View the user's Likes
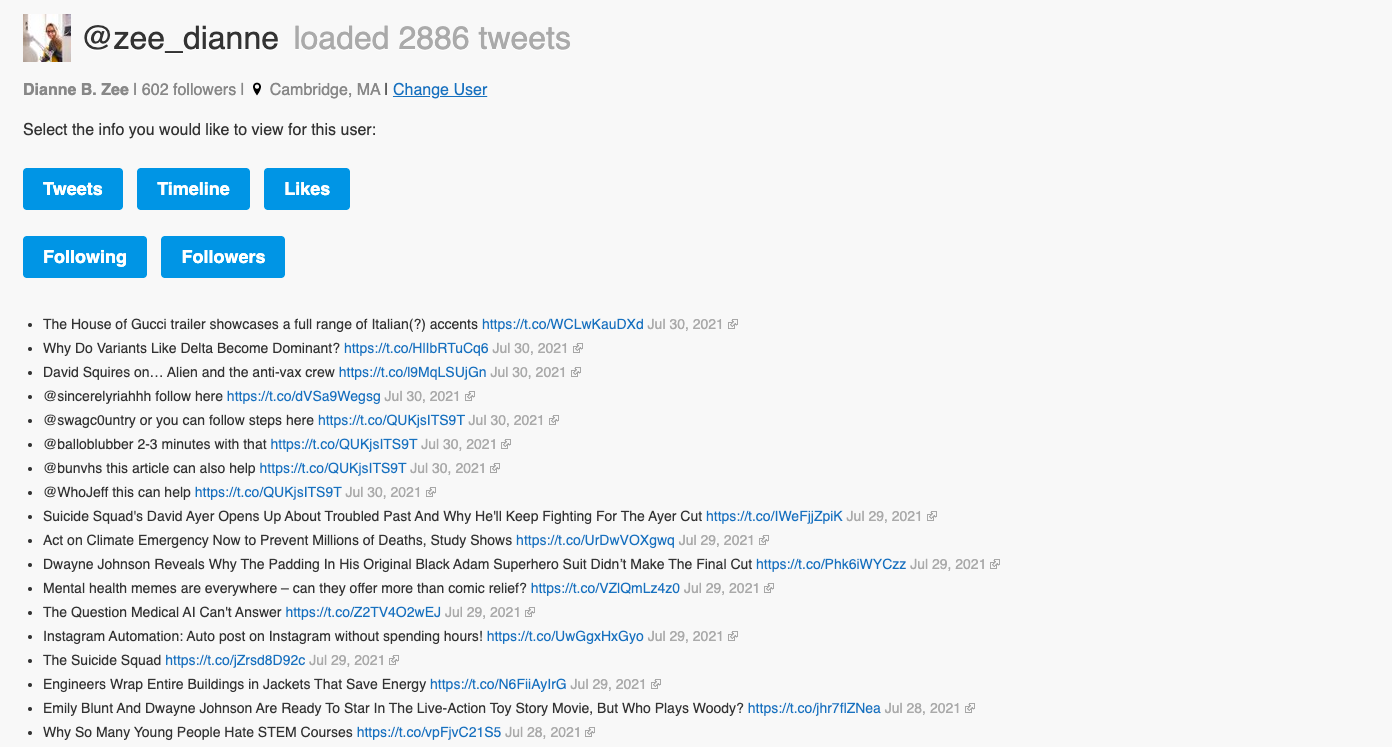 point(307,189)
